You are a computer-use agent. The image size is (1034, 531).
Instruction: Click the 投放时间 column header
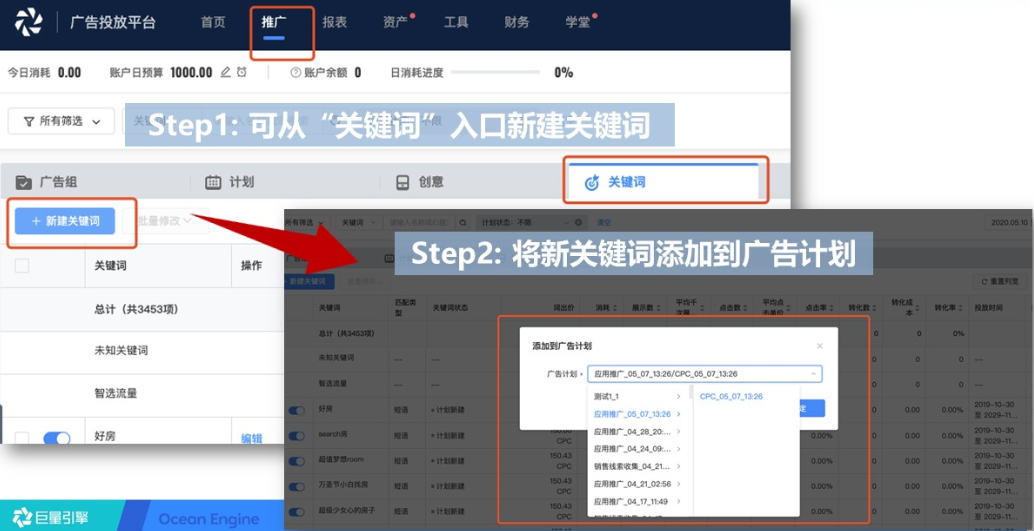[988, 307]
